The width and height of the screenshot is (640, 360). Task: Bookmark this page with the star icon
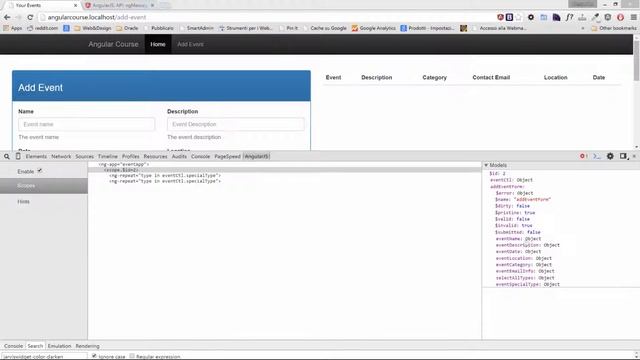click(518, 17)
